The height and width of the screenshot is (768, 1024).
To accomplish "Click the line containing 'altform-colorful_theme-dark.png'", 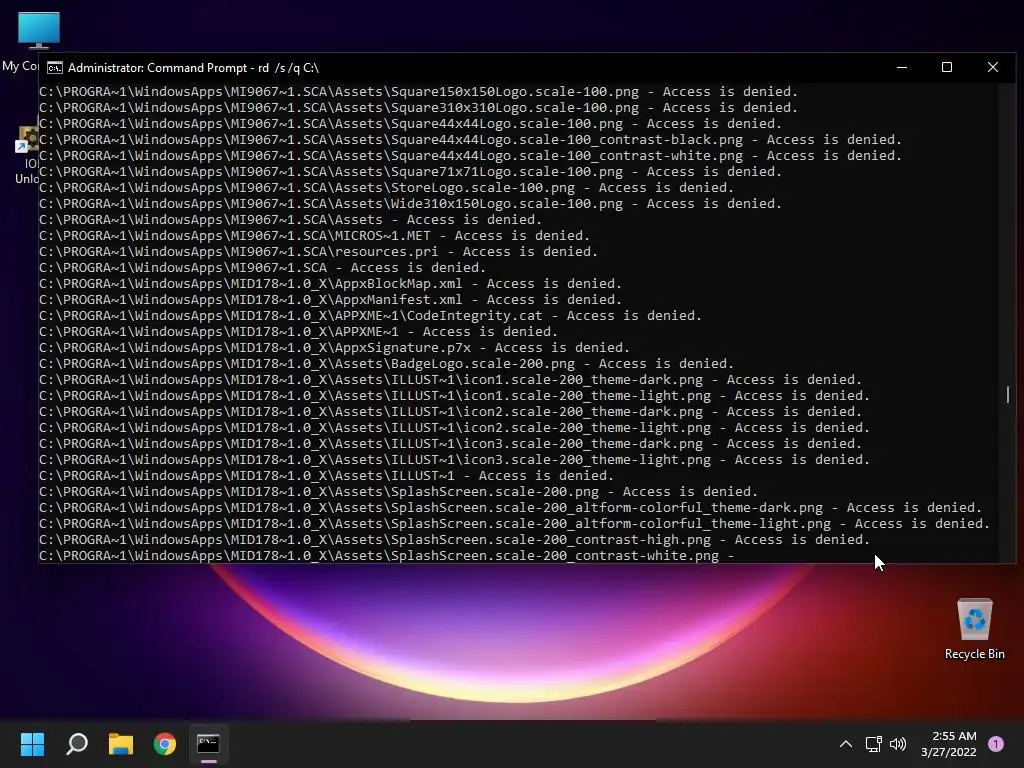I will click(511, 507).
